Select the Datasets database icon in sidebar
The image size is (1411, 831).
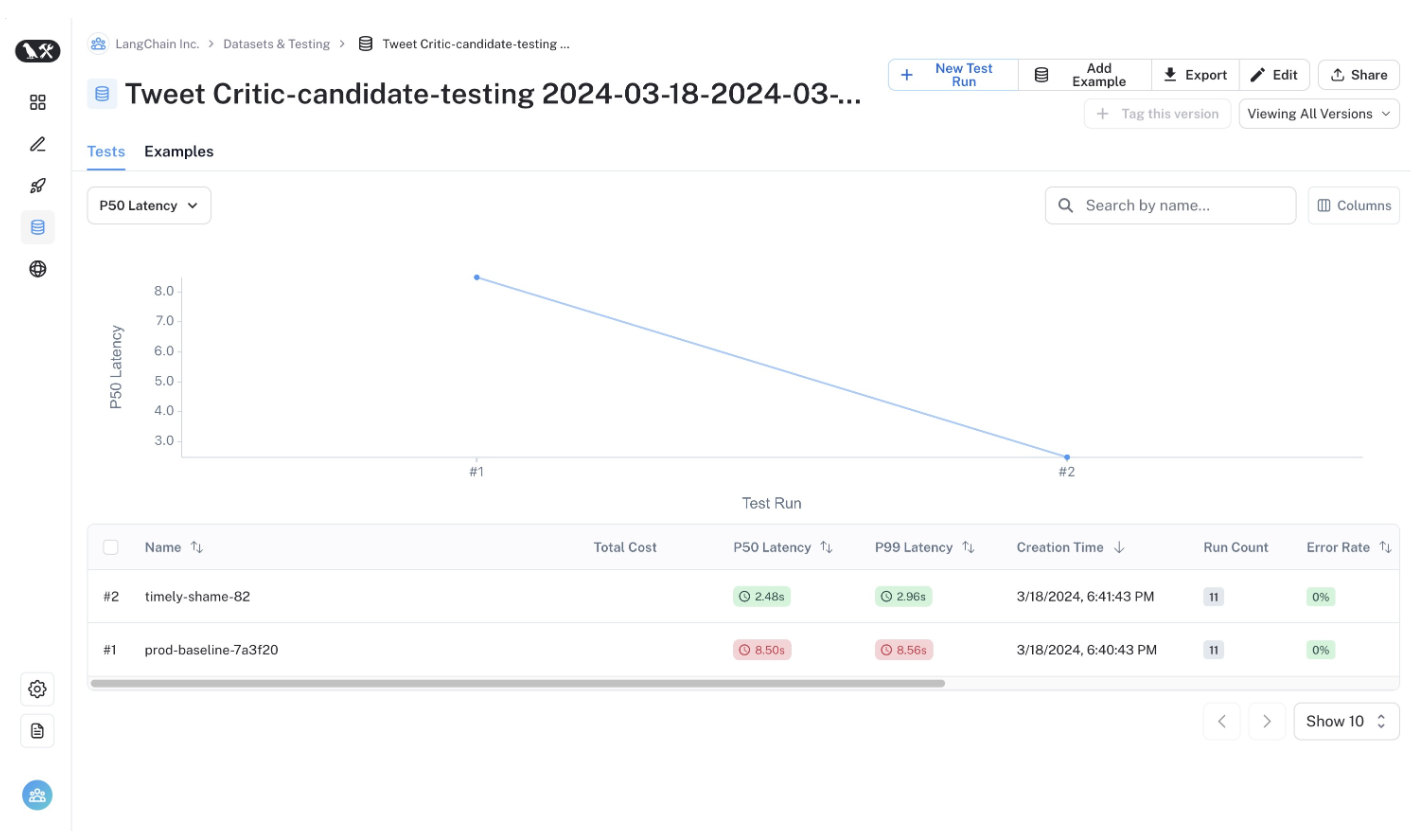(x=38, y=227)
